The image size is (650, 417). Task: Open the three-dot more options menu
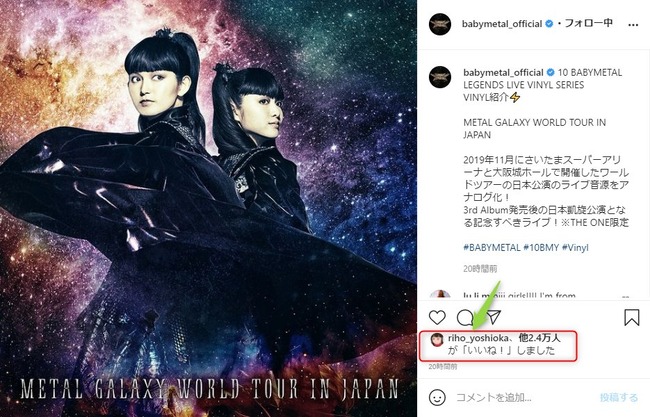(633, 25)
